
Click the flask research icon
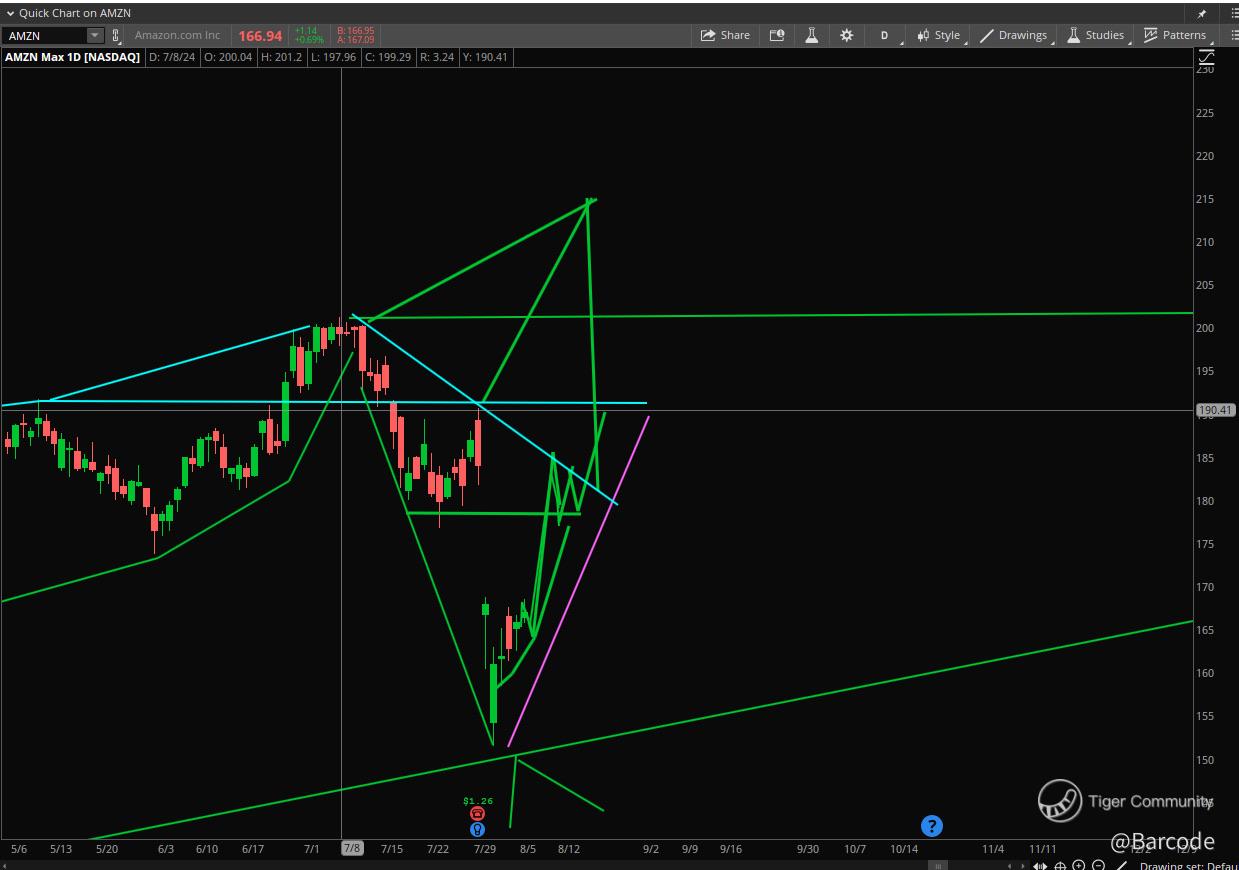point(811,35)
